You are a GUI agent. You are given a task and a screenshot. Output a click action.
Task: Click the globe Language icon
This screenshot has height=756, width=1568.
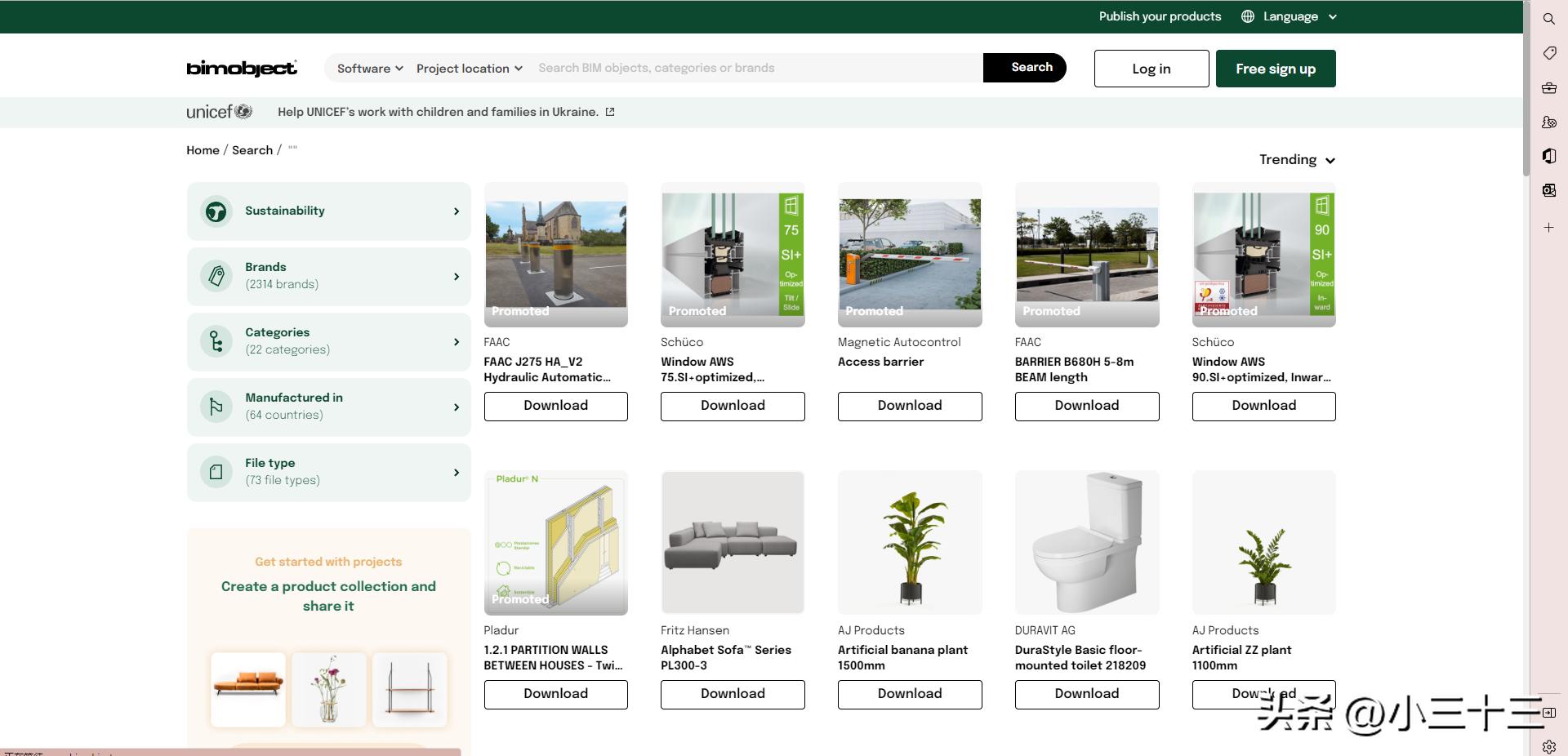tap(1247, 16)
